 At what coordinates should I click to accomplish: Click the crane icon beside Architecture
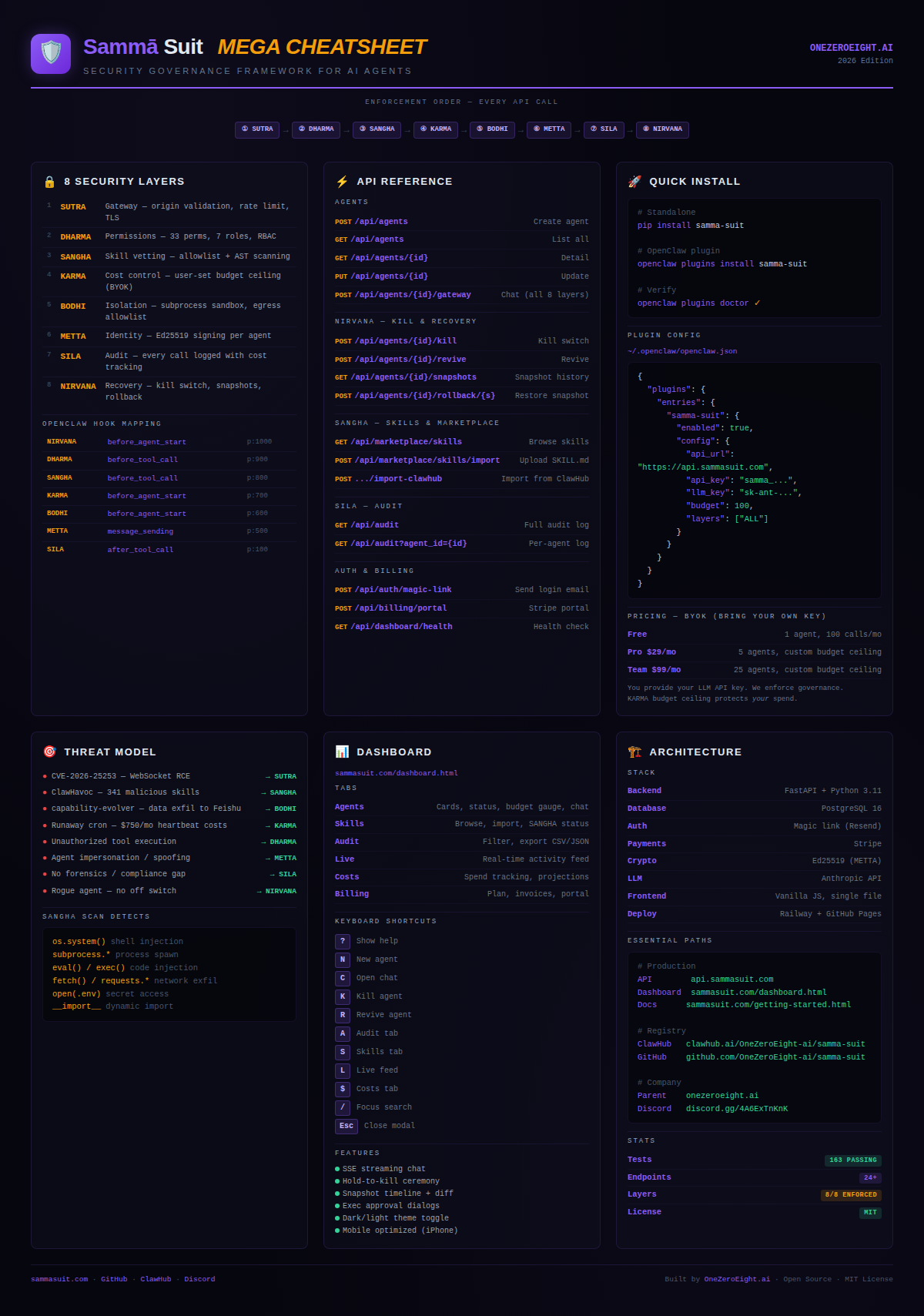[x=634, y=752]
